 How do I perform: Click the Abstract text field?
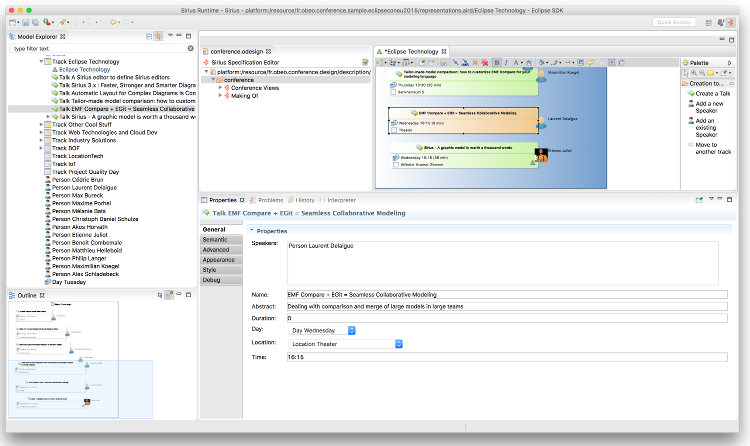click(507, 306)
